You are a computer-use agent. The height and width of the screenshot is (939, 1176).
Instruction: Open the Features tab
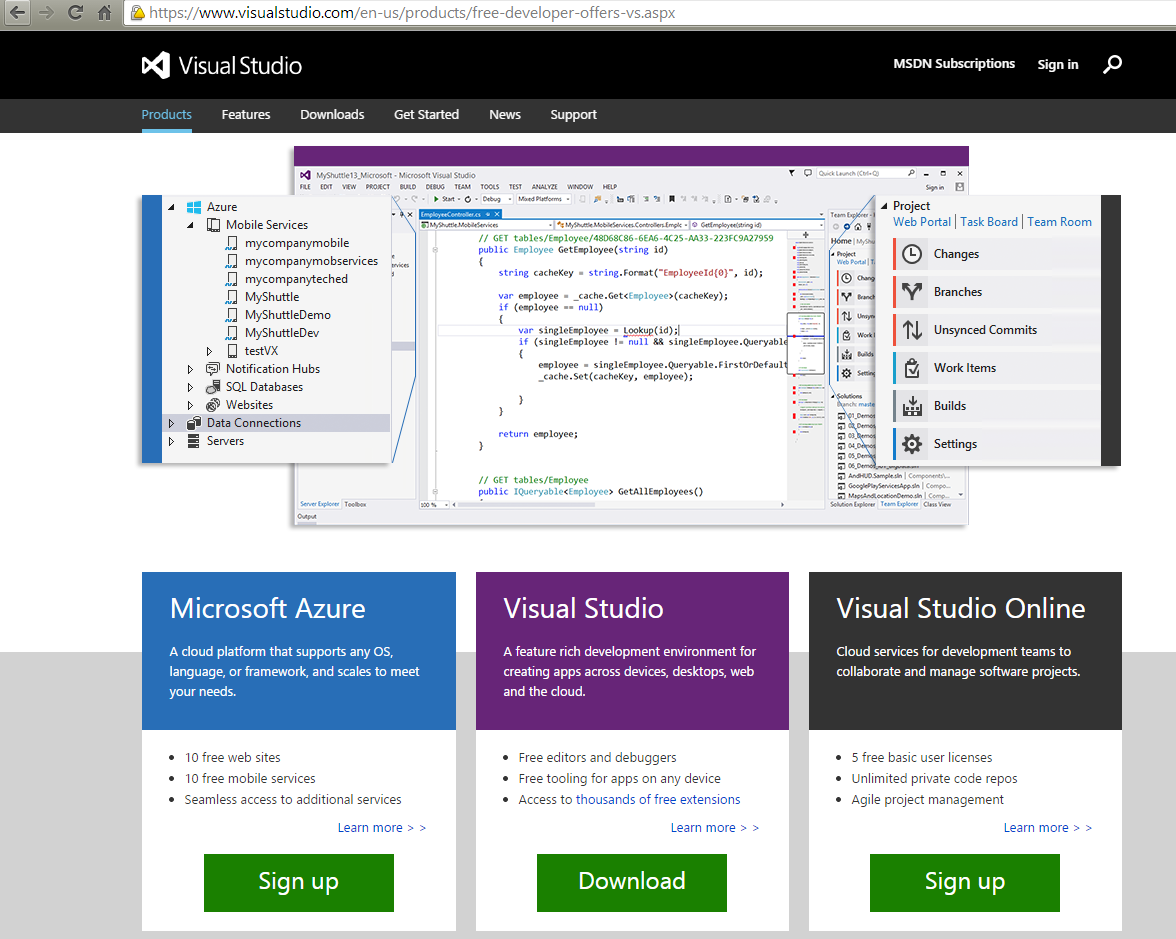tap(246, 115)
